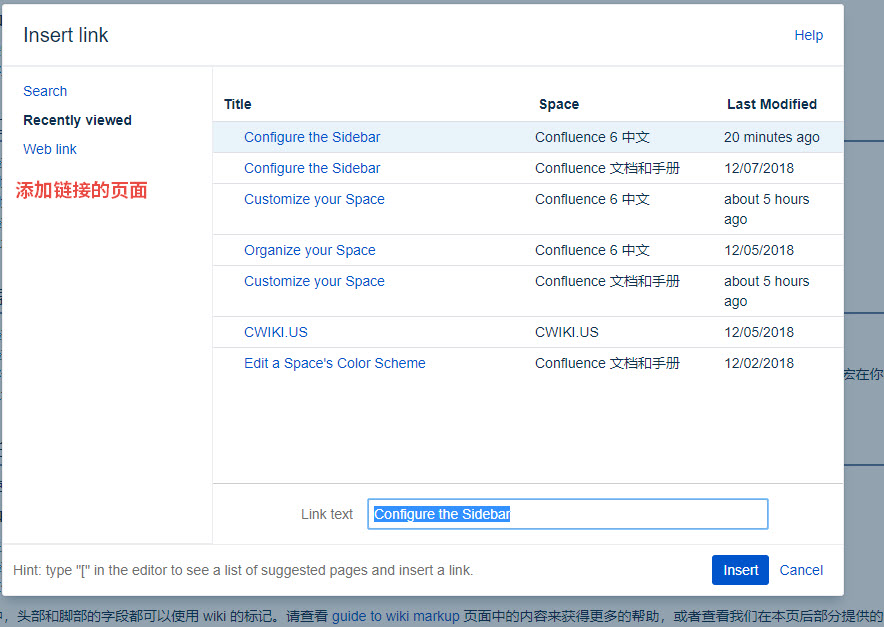Click the Space column header
This screenshot has width=884, height=627.
click(559, 104)
